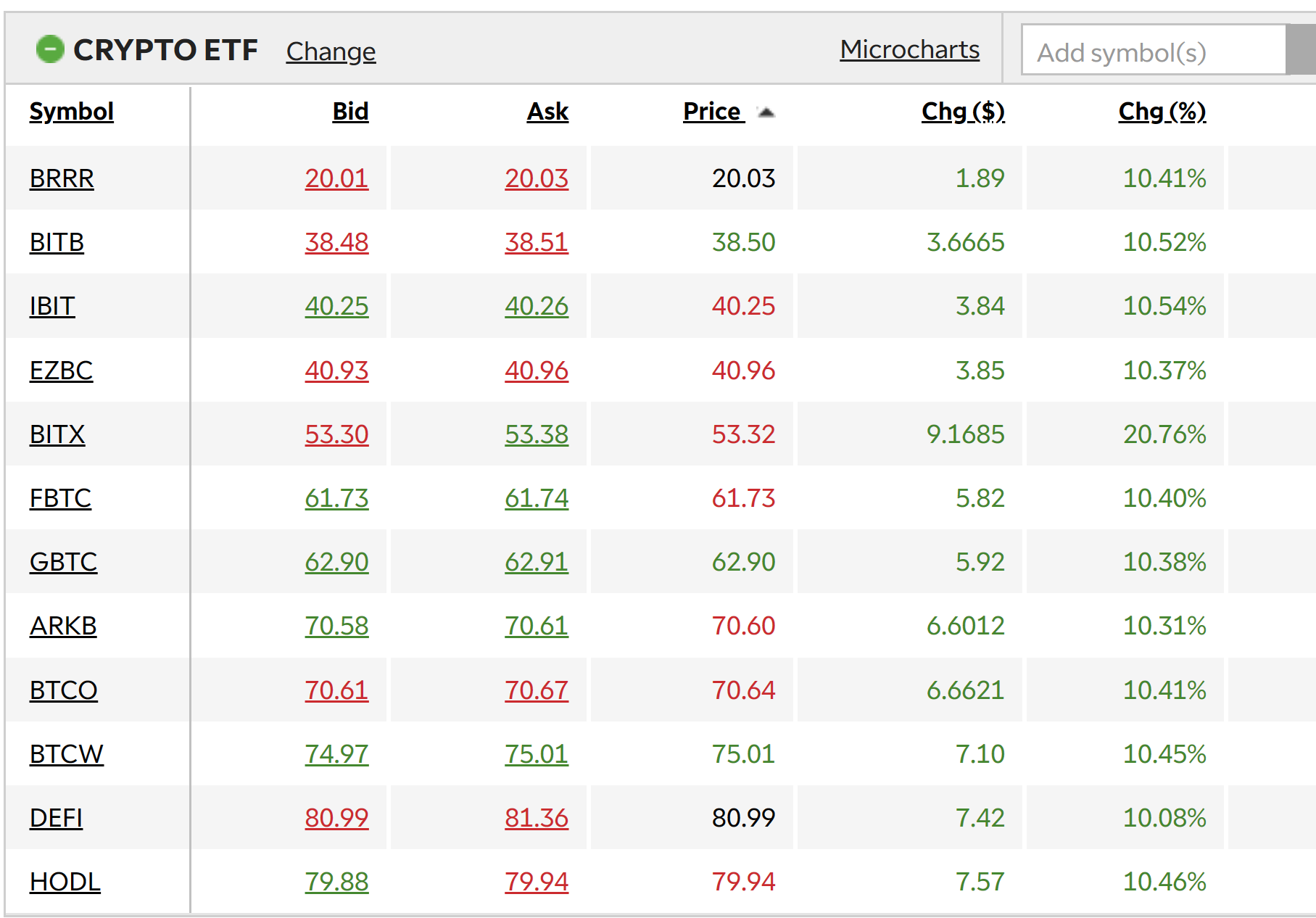Open the BRRR symbol link
Viewport: 1316px width, 918px height.
(62, 178)
